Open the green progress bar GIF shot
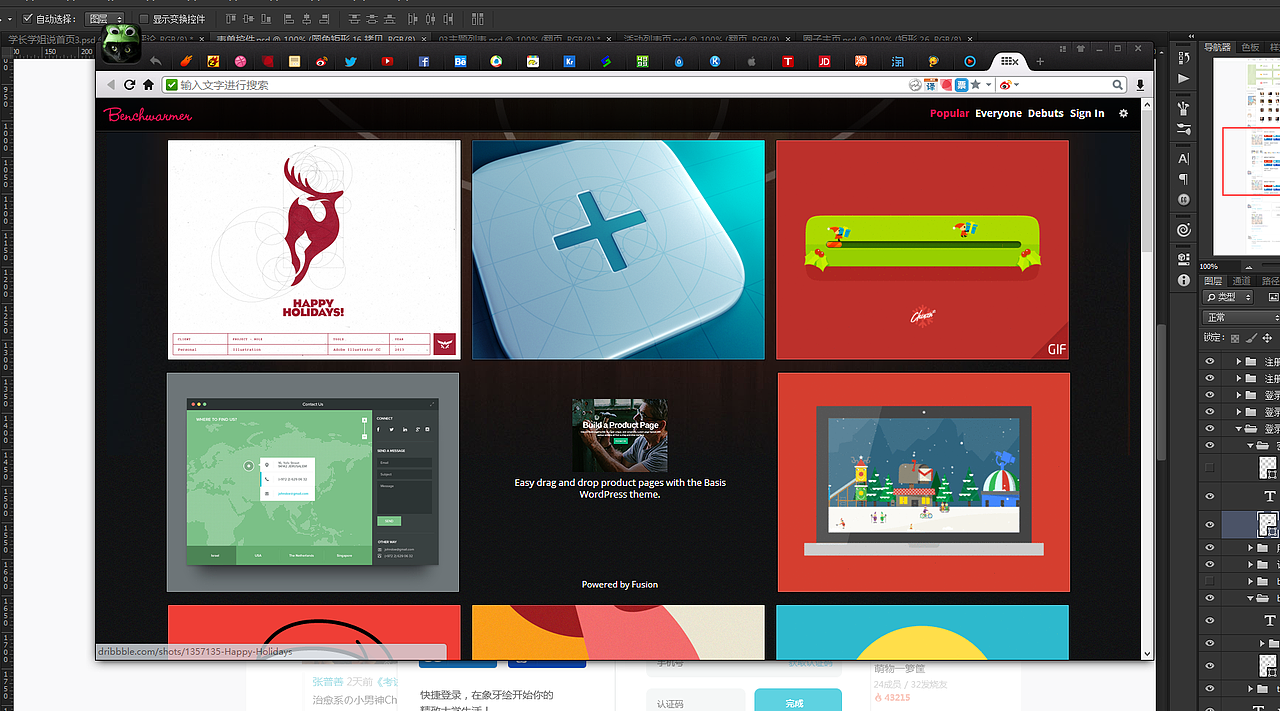Viewport: 1280px width, 711px height. 923,249
